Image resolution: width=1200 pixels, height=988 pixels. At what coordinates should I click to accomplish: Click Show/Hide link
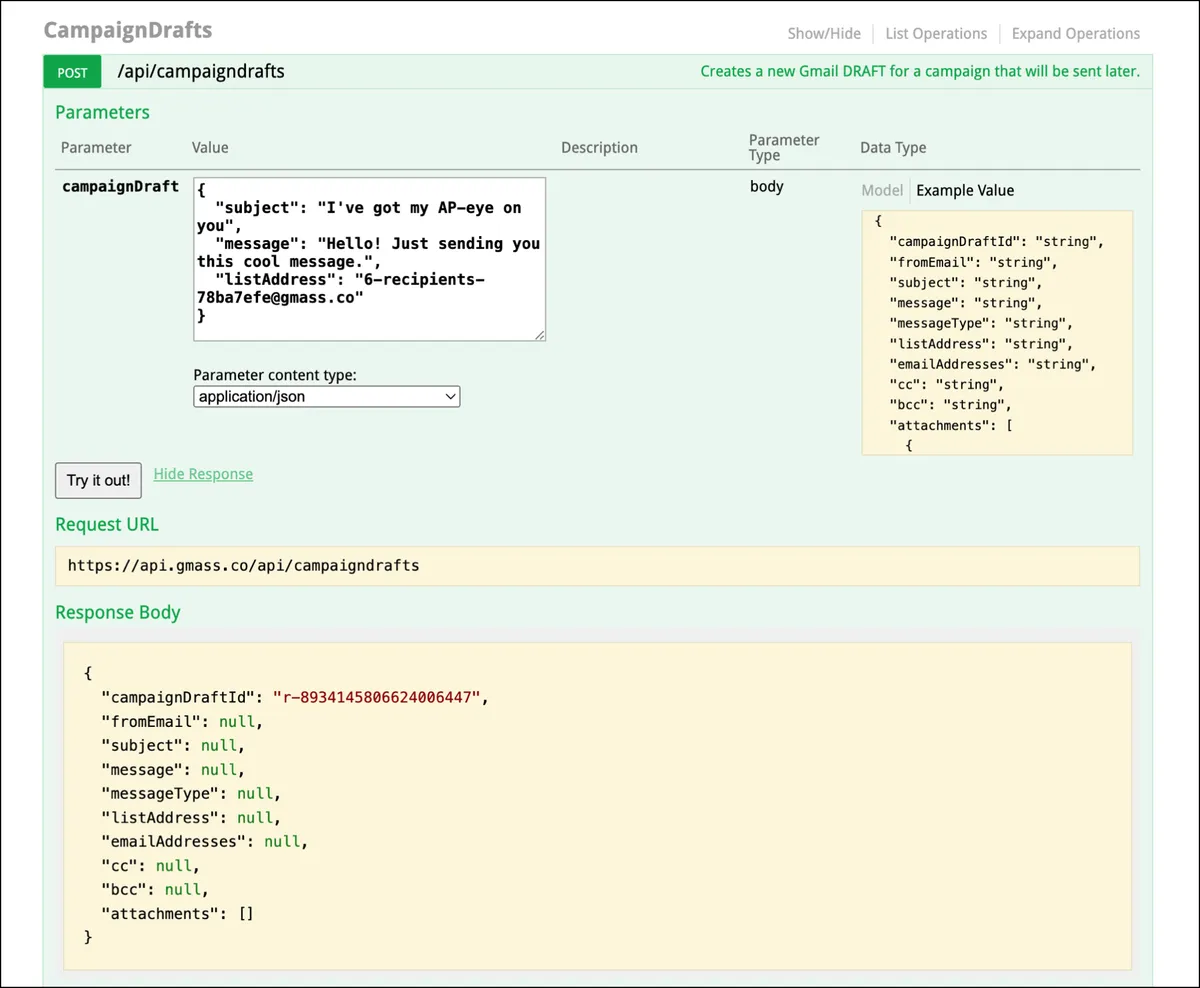coord(824,33)
